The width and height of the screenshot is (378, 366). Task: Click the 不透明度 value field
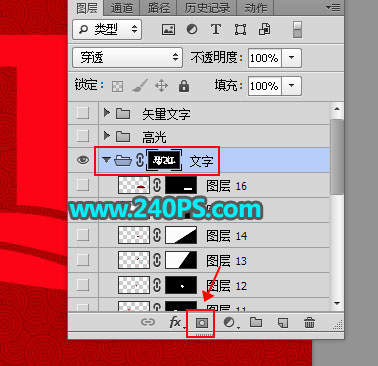[x=265, y=58]
